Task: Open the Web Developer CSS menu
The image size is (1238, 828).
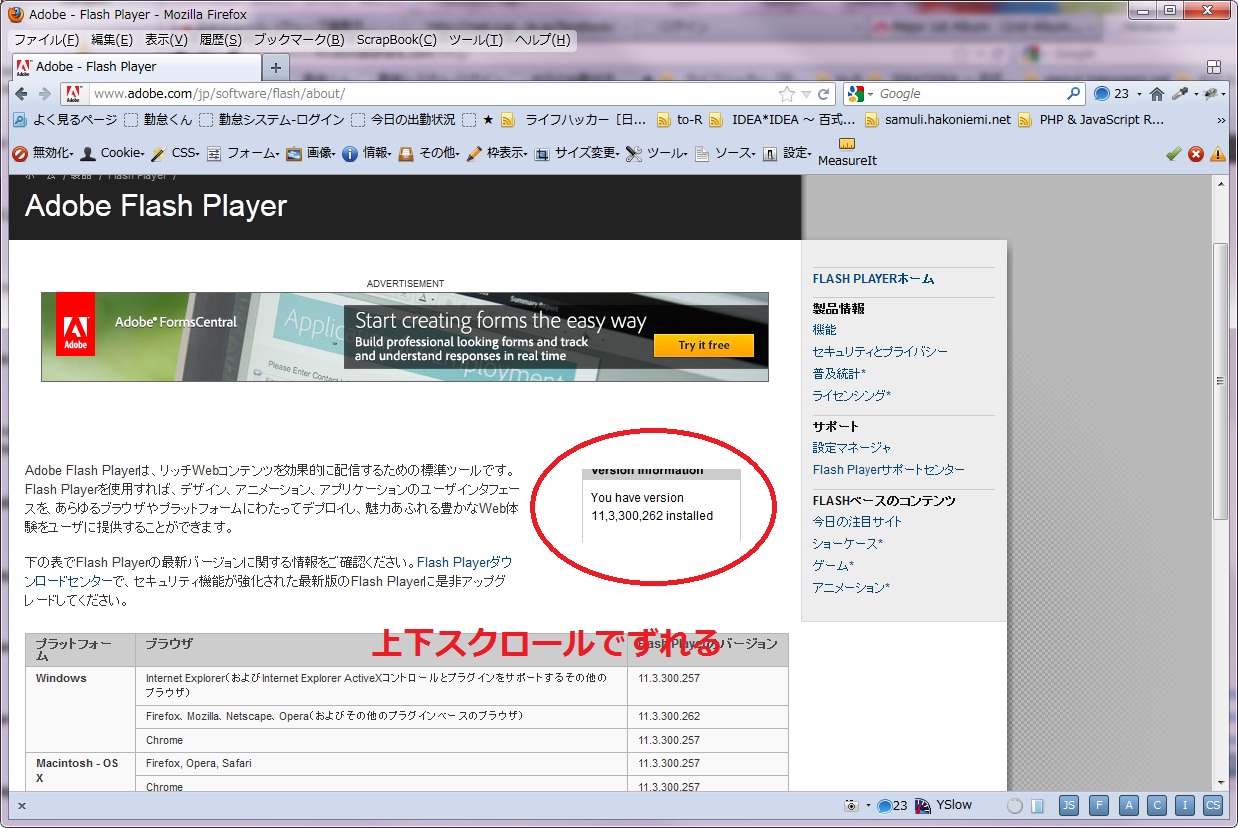Action: (177, 153)
